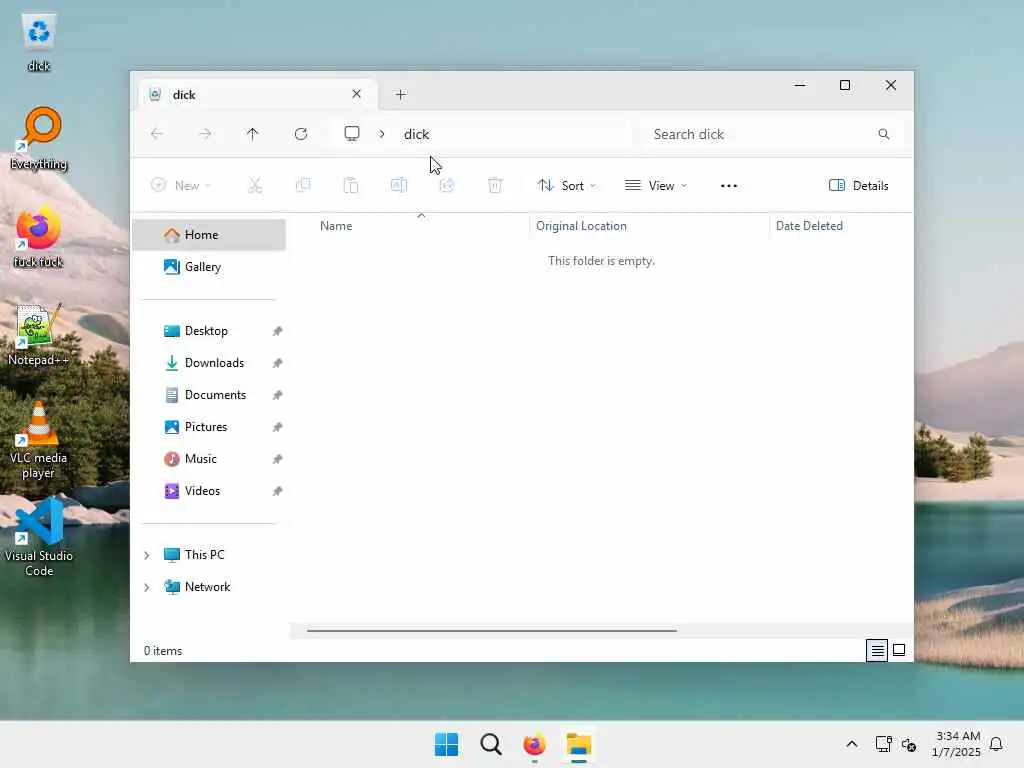Click the Rename icon in the toolbar
Viewport: 1024px width, 768px height.
(399, 185)
